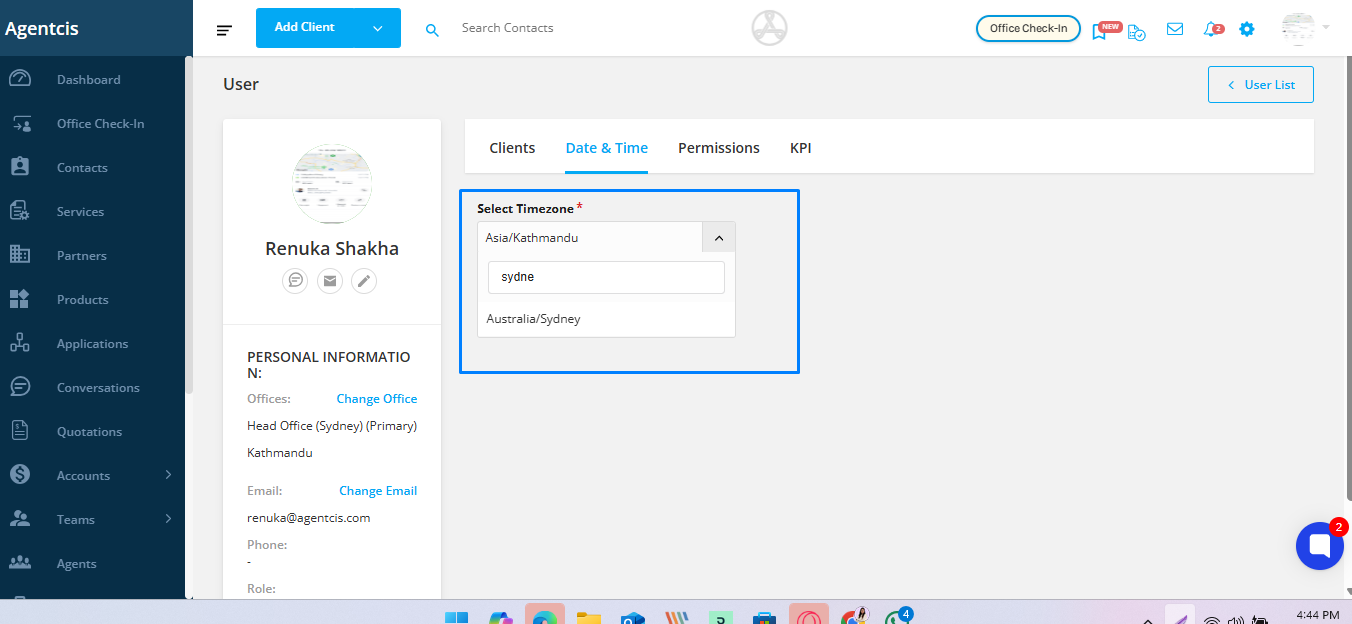Viewport: 1352px width, 624px height.
Task: Open Conversations from the sidebar
Action: tap(98, 388)
